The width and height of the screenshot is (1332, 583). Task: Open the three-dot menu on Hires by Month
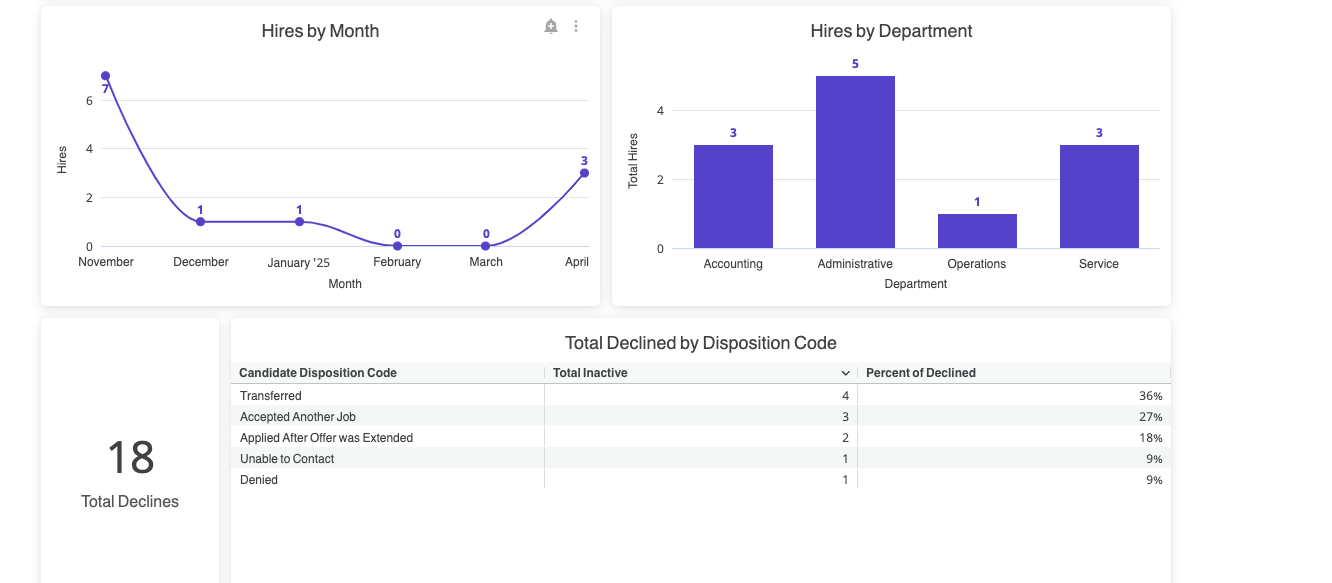[576, 27]
